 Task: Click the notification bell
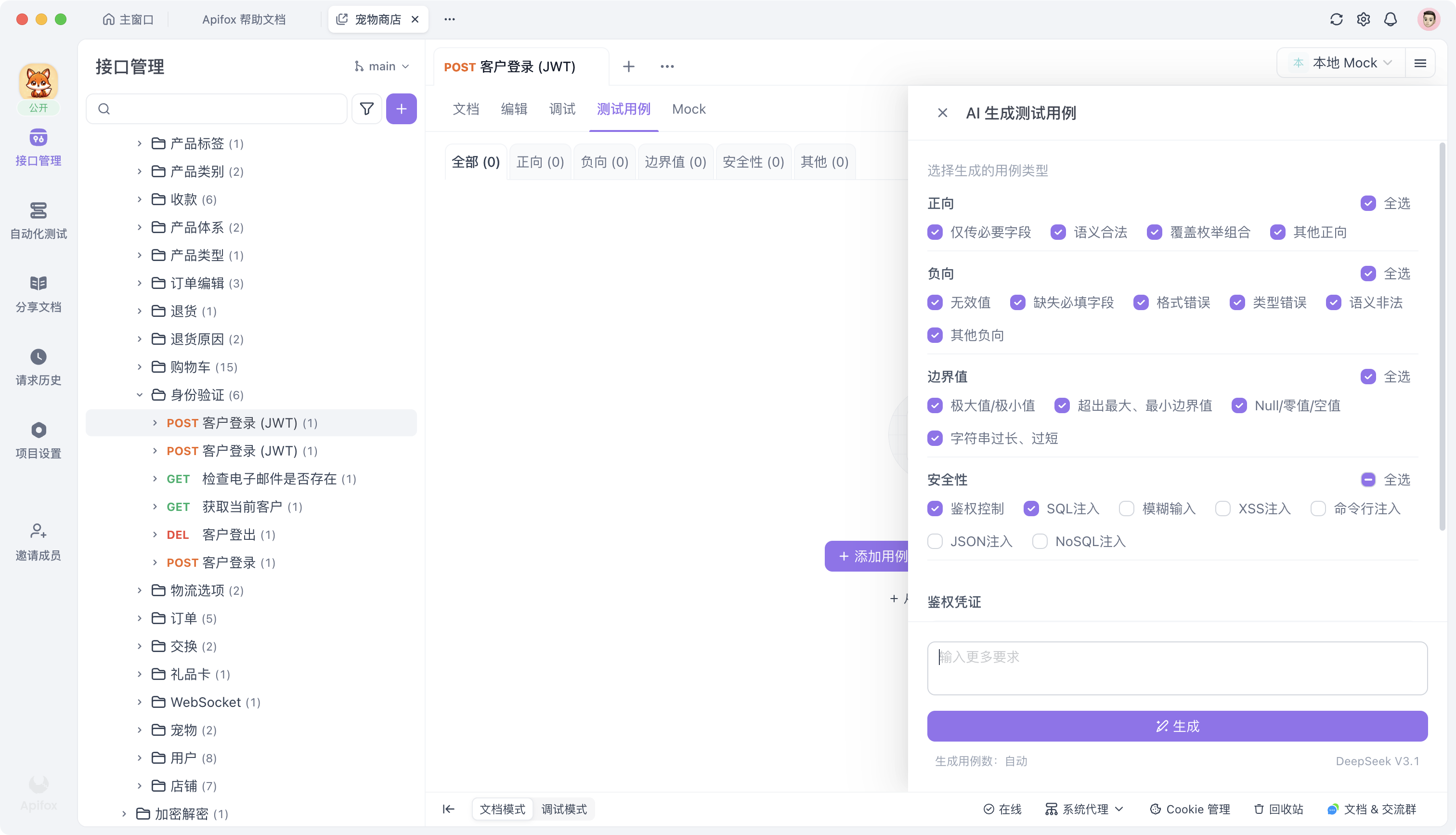pos(1391,19)
